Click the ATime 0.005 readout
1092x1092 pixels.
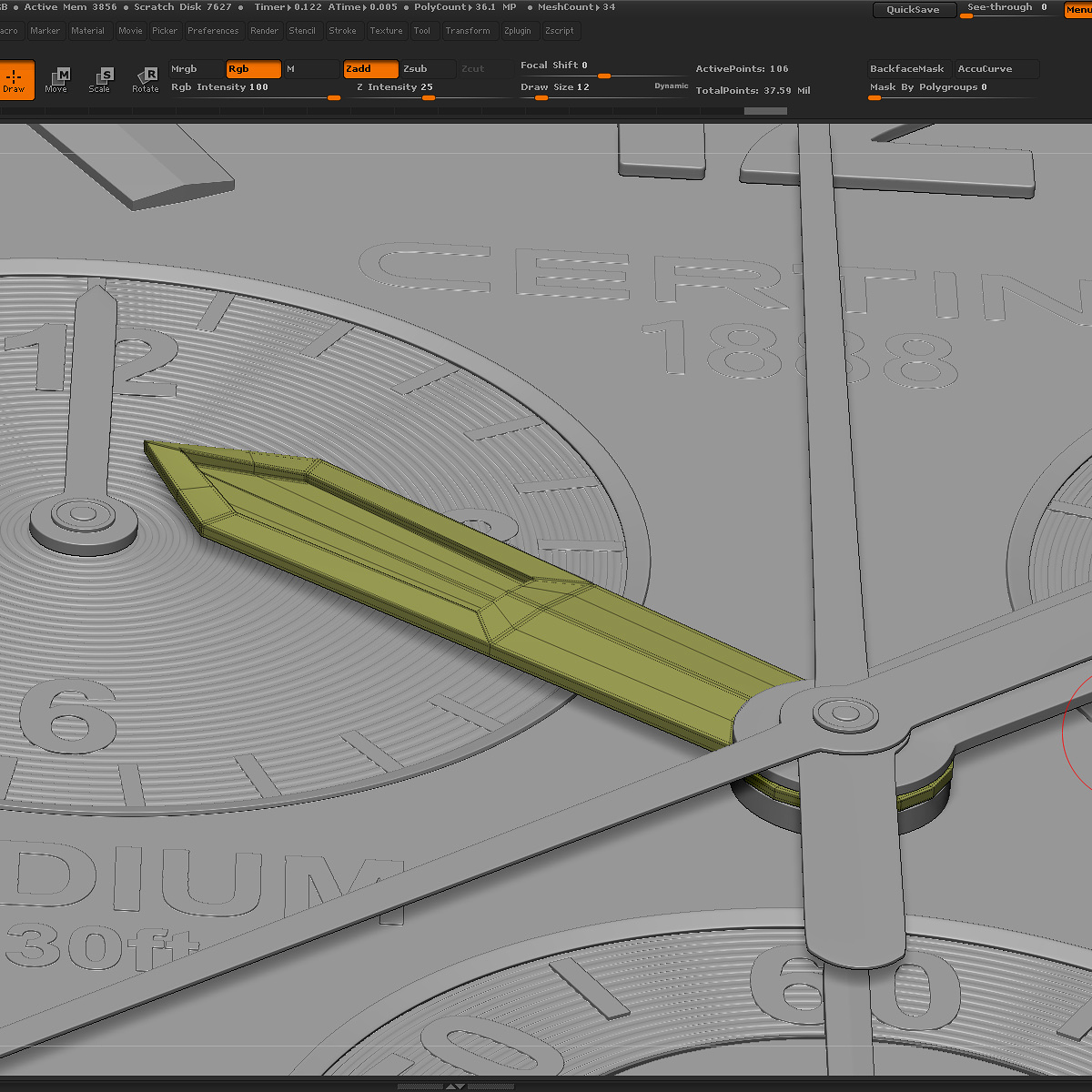[363, 7]
